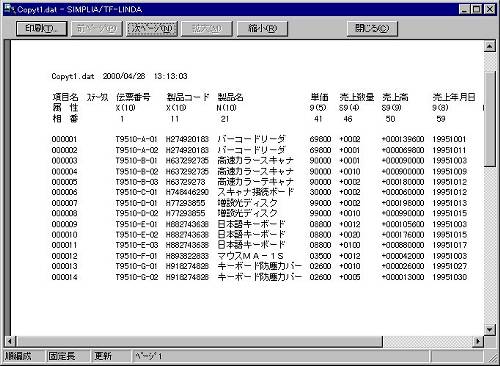The height and width of the screenshot is (366, 500).
Task: Click the 固定長 status bar pane
Action: (67, 356)
